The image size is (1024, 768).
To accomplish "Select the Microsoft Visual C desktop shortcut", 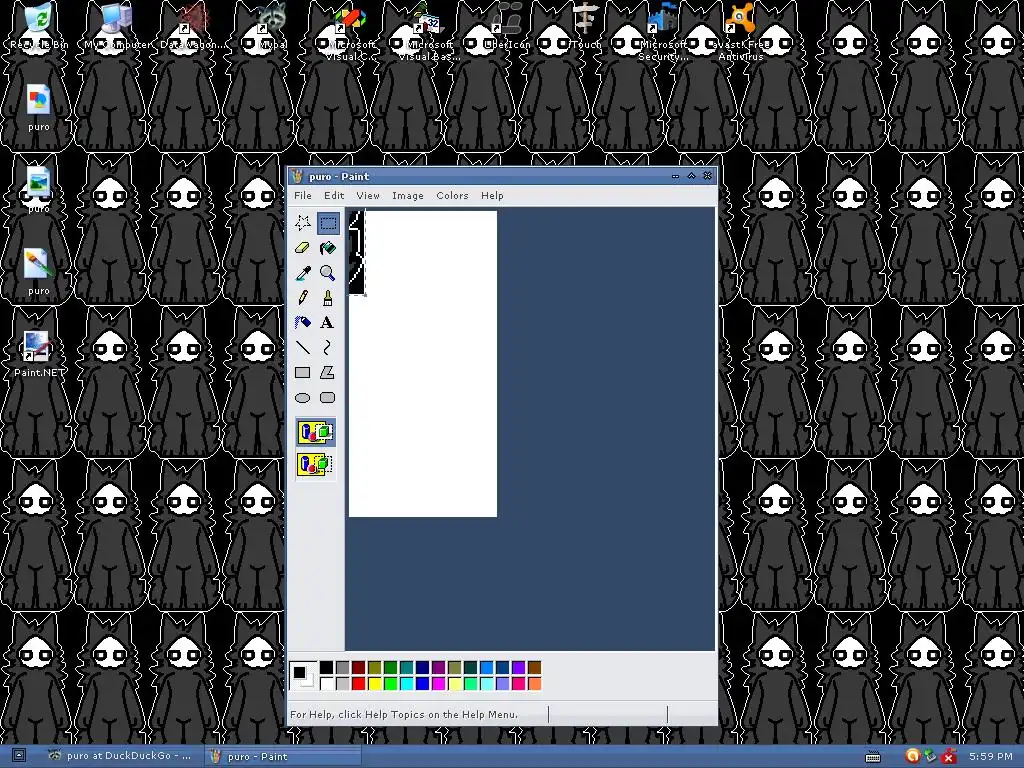I will click(351, 31).
